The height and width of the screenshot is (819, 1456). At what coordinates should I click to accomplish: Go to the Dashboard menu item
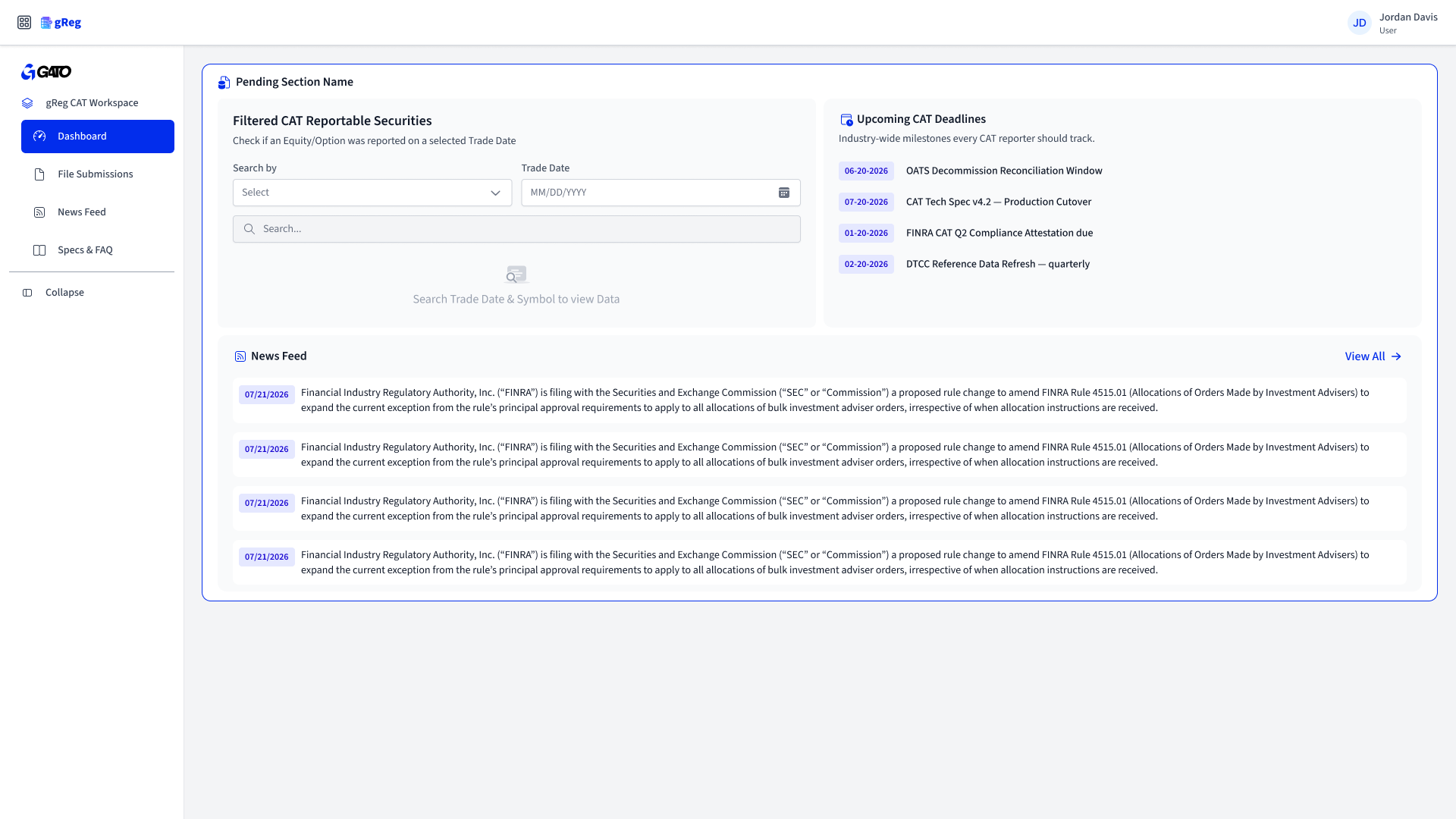[98, 136]
